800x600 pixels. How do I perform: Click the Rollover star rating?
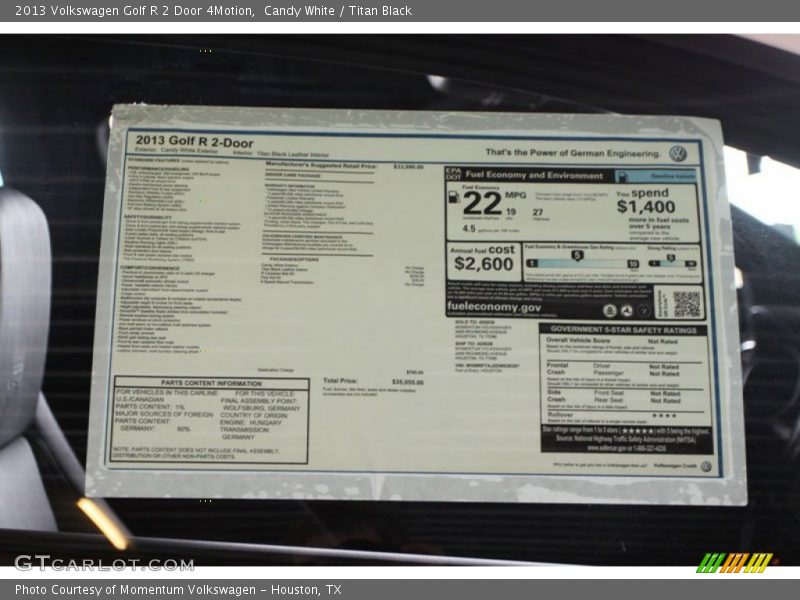tap(664, 415)
